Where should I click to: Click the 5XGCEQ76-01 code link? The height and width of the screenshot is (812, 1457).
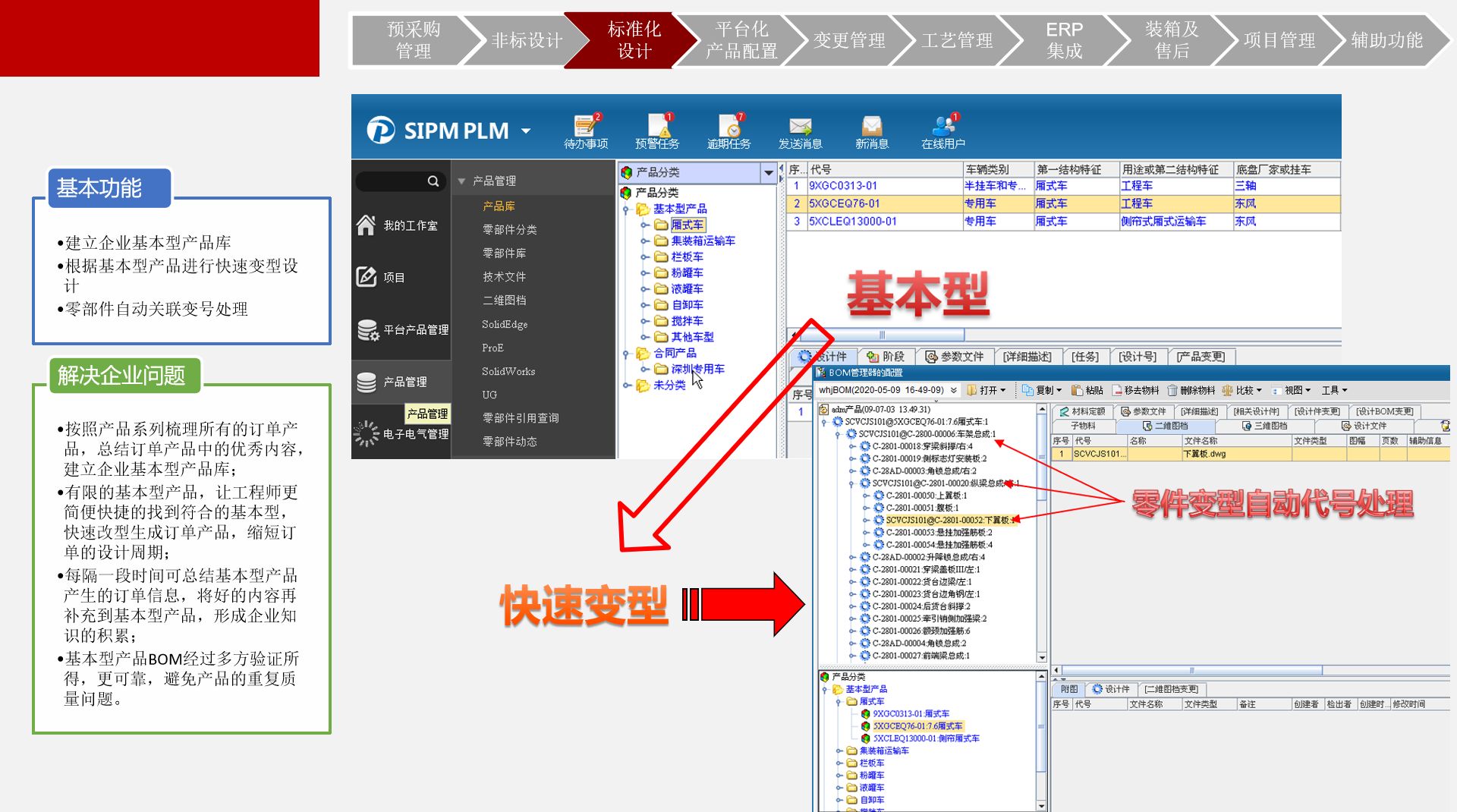(844, 203)
